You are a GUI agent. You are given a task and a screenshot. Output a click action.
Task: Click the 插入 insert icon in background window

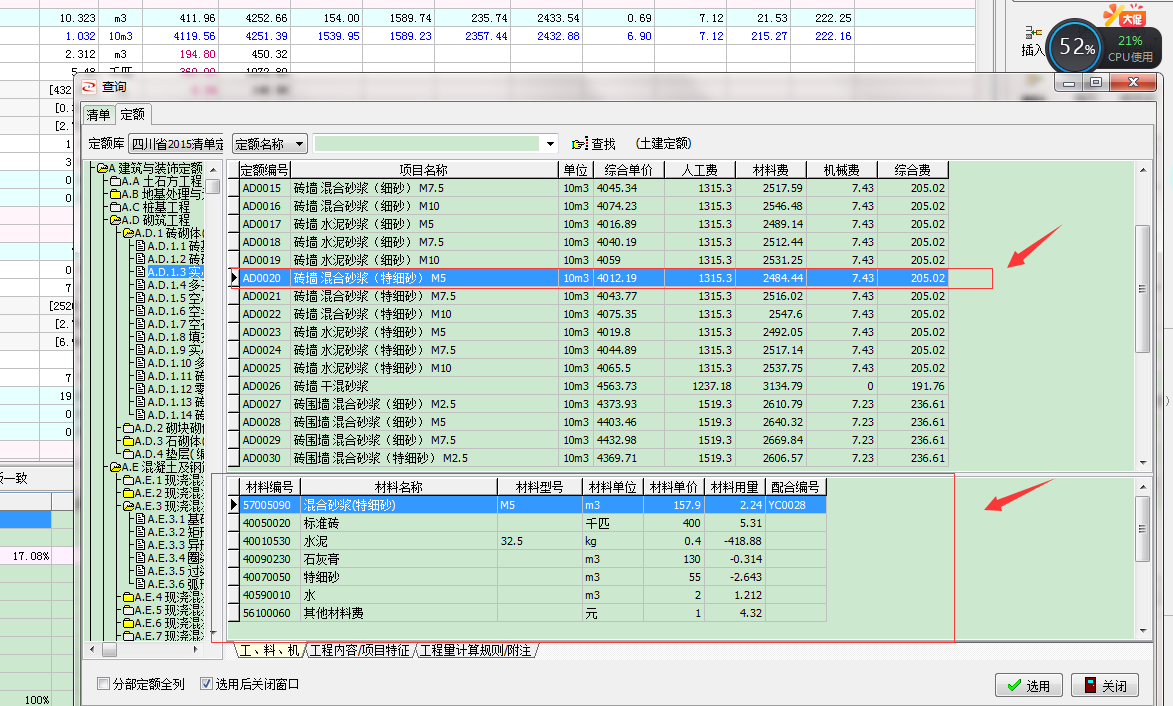(1033, 32)
